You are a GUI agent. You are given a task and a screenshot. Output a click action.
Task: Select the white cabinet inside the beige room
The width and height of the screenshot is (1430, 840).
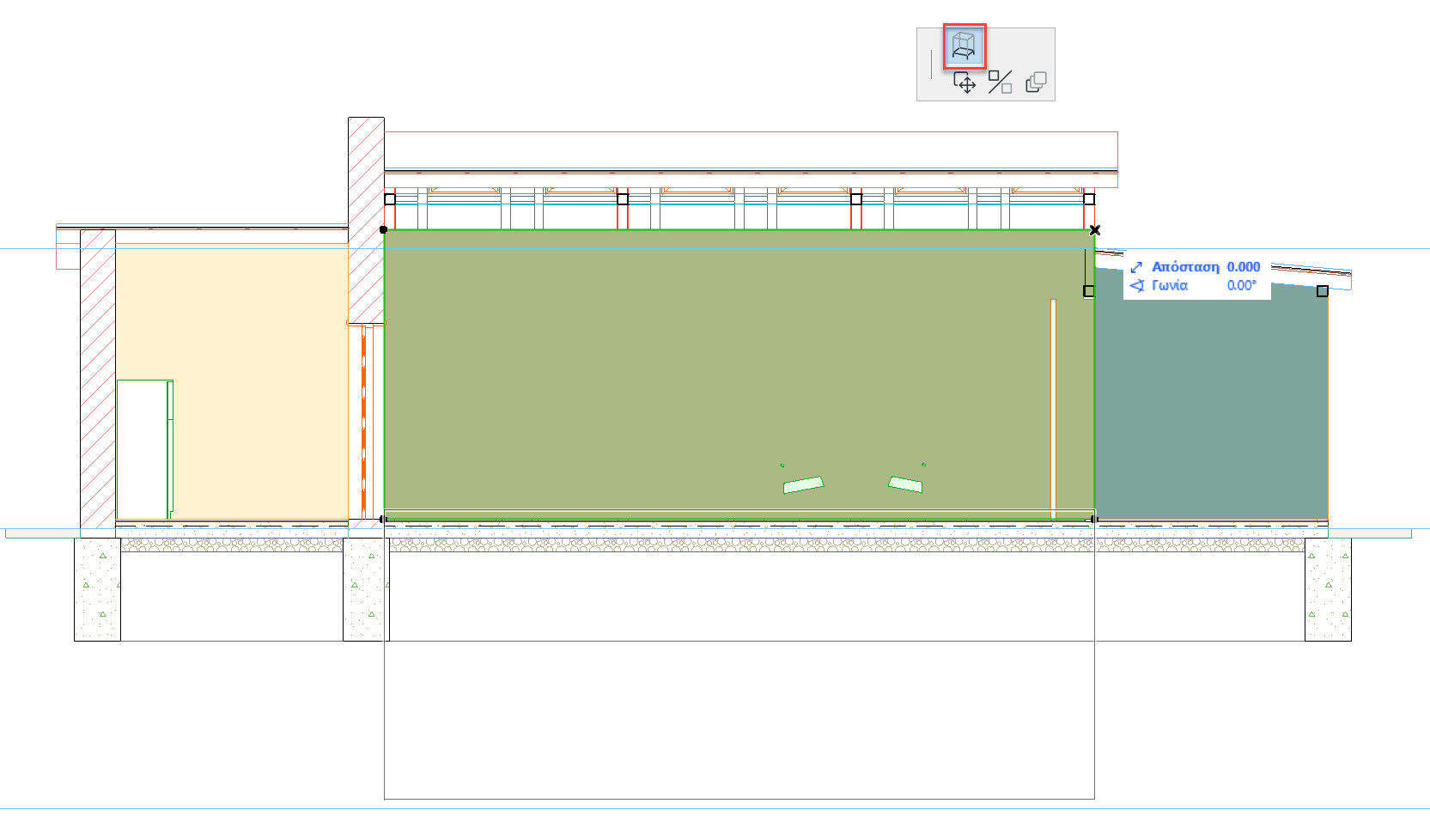click(144, 449)
